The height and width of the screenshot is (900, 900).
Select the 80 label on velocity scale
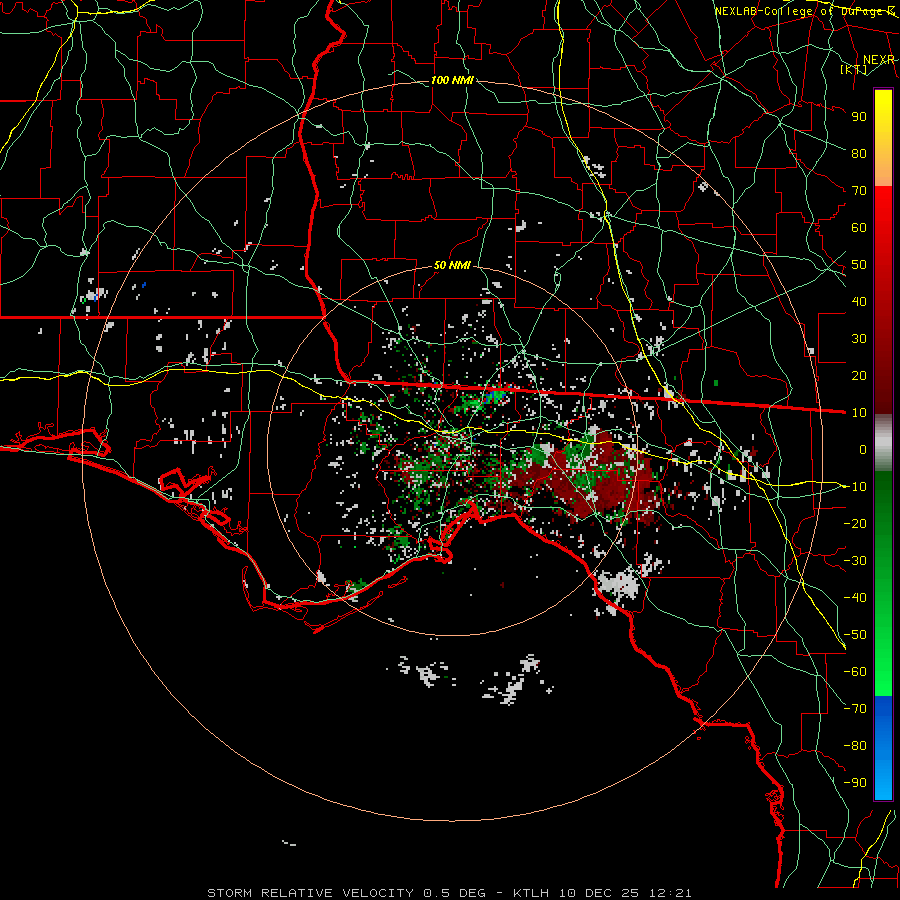click(859, 153)
